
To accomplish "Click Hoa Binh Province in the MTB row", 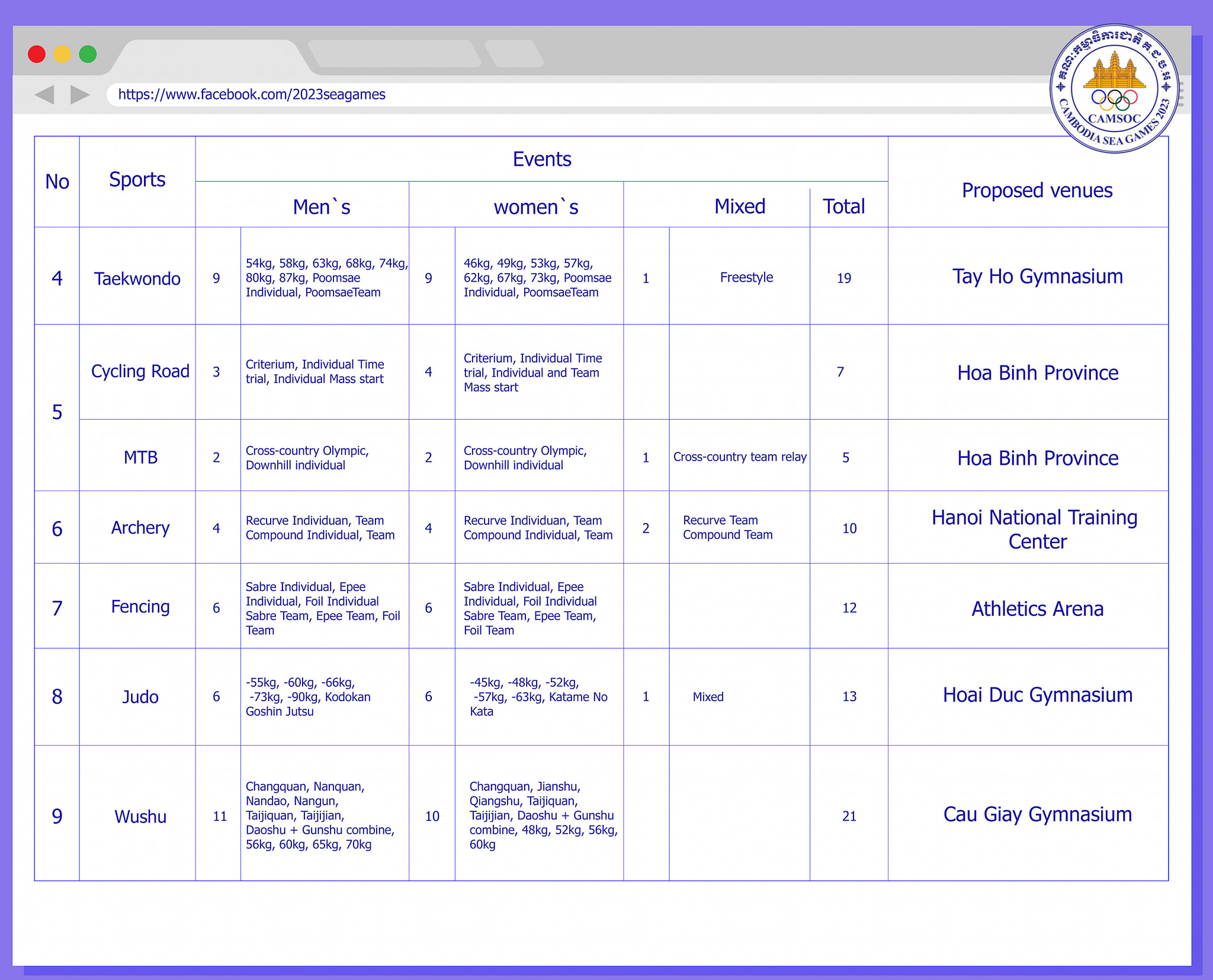I will 1038,458.
